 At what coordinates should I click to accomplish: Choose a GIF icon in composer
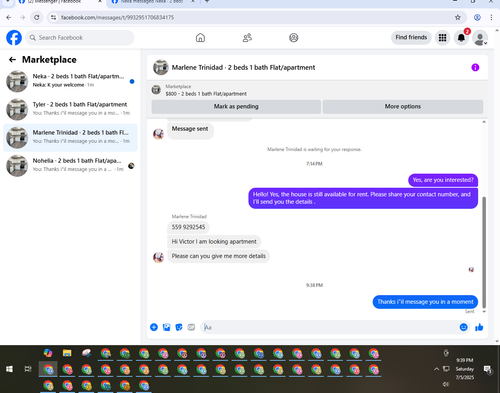pyautogui.click(x=191, y=327)
